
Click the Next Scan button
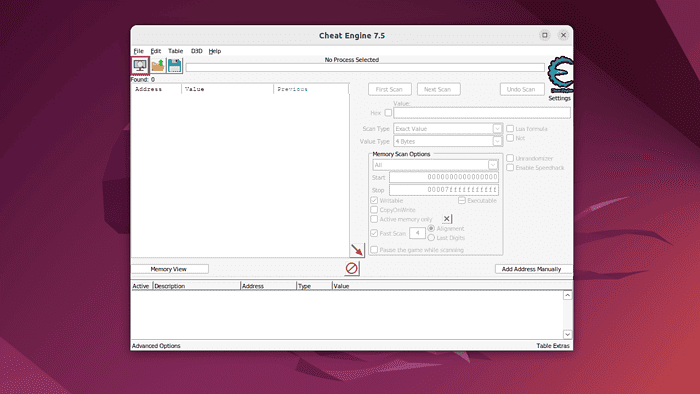pos(438,89)
